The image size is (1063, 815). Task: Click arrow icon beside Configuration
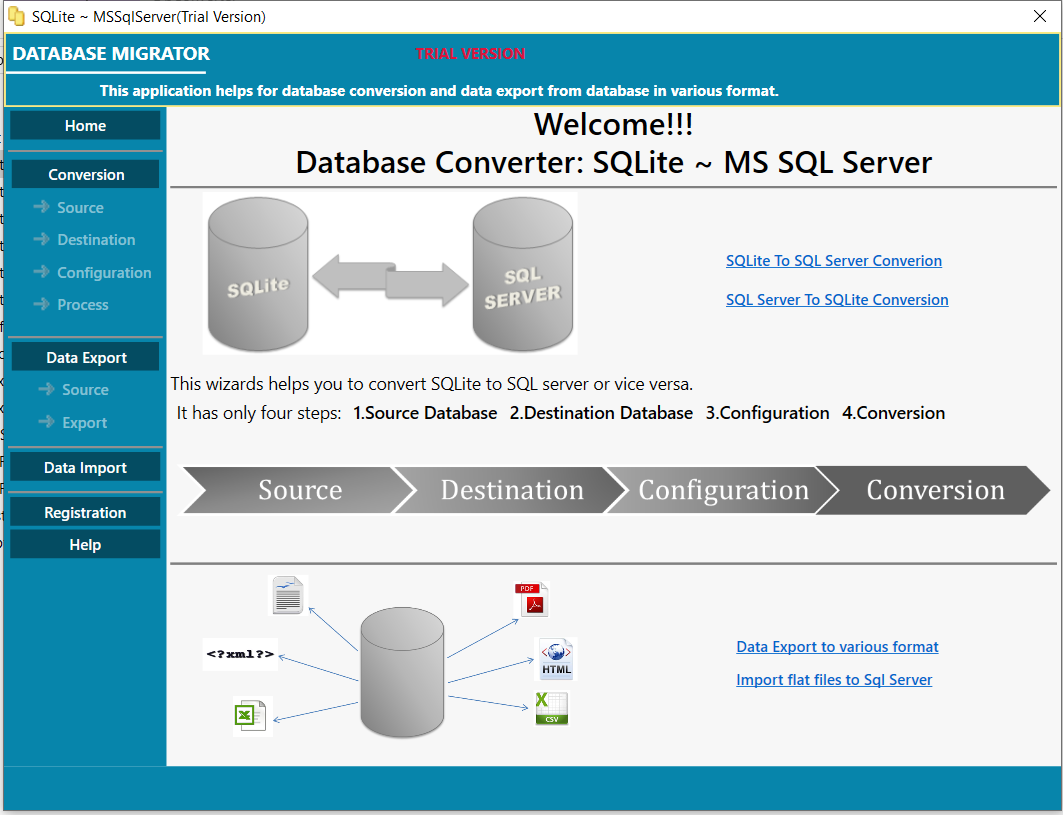click(x=41, y=271)
